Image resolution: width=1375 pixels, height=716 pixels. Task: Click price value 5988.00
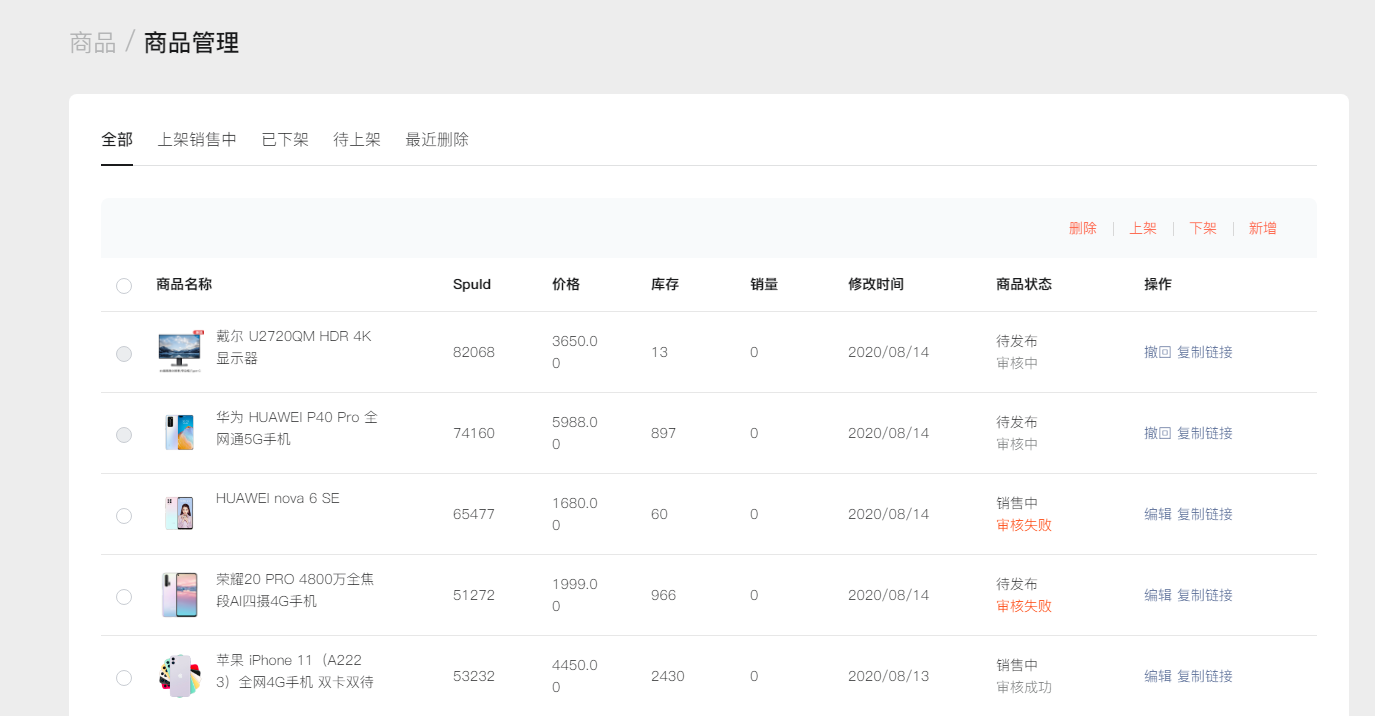575,433
